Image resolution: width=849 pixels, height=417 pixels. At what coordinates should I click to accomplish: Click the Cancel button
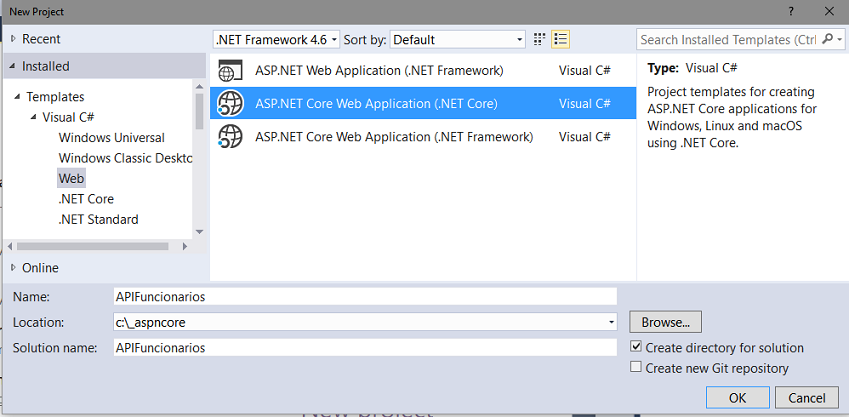(807, 398)
